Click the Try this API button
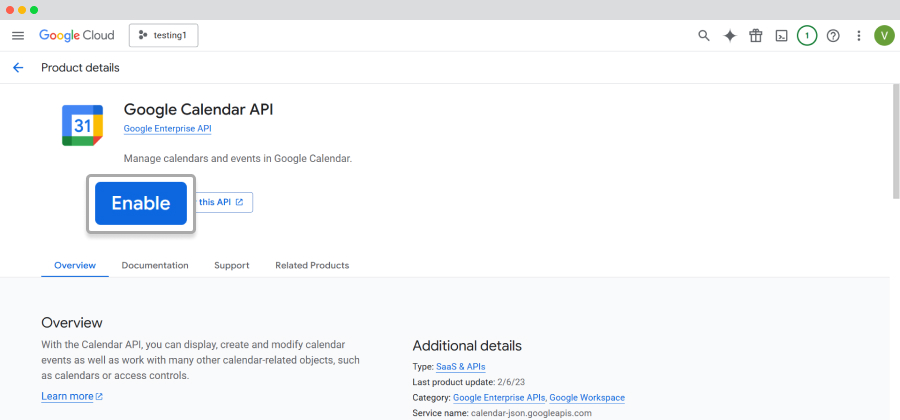This screenshot has height=420, width=900. click(x=224, y=203)
